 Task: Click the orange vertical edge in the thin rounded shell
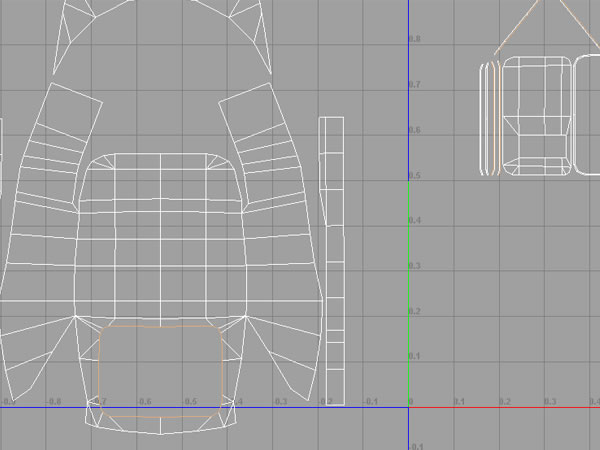coord(494,117)
